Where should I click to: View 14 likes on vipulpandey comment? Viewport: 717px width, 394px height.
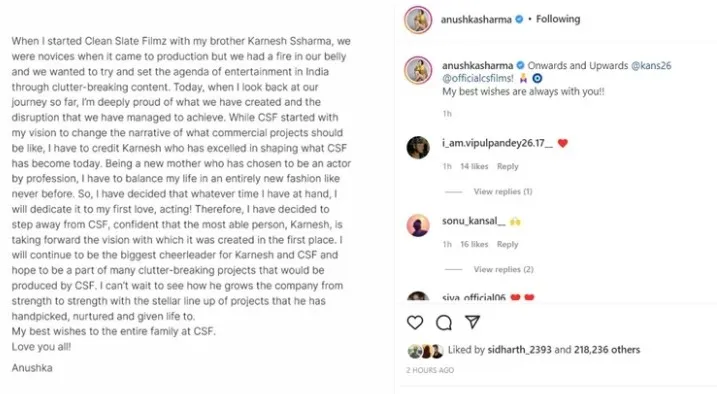pyautogui.click(x=474, y=166)
